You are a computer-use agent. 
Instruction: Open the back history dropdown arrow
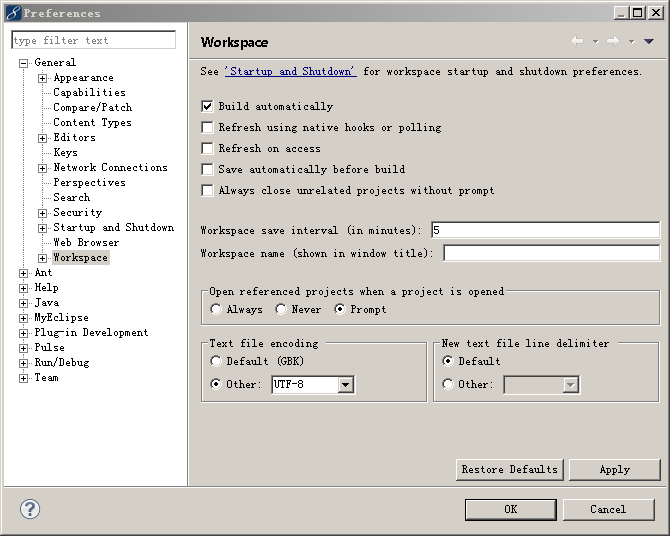tap(595, 41)
